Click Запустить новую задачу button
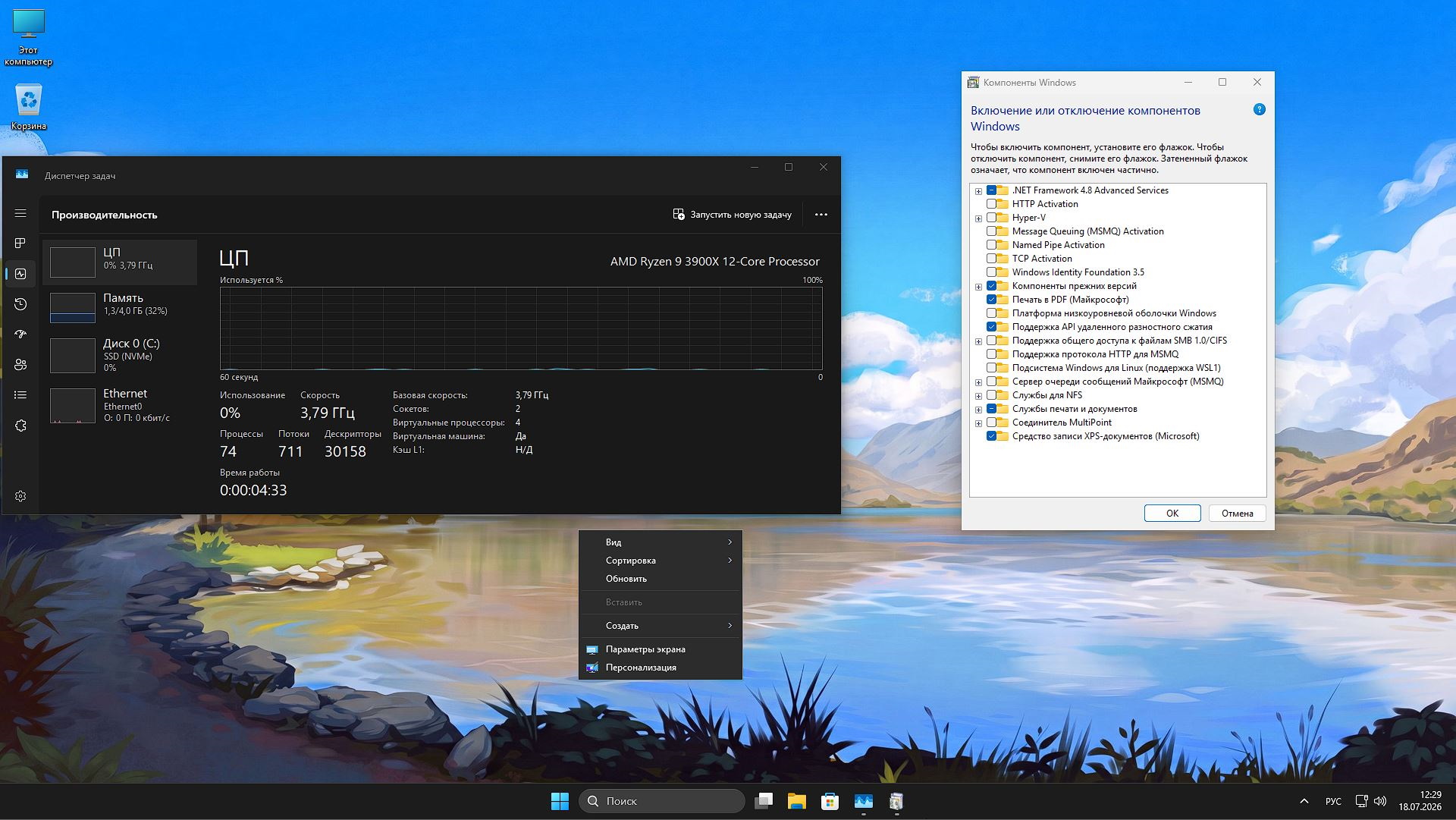1456x820 pixels. click(732, 215)
